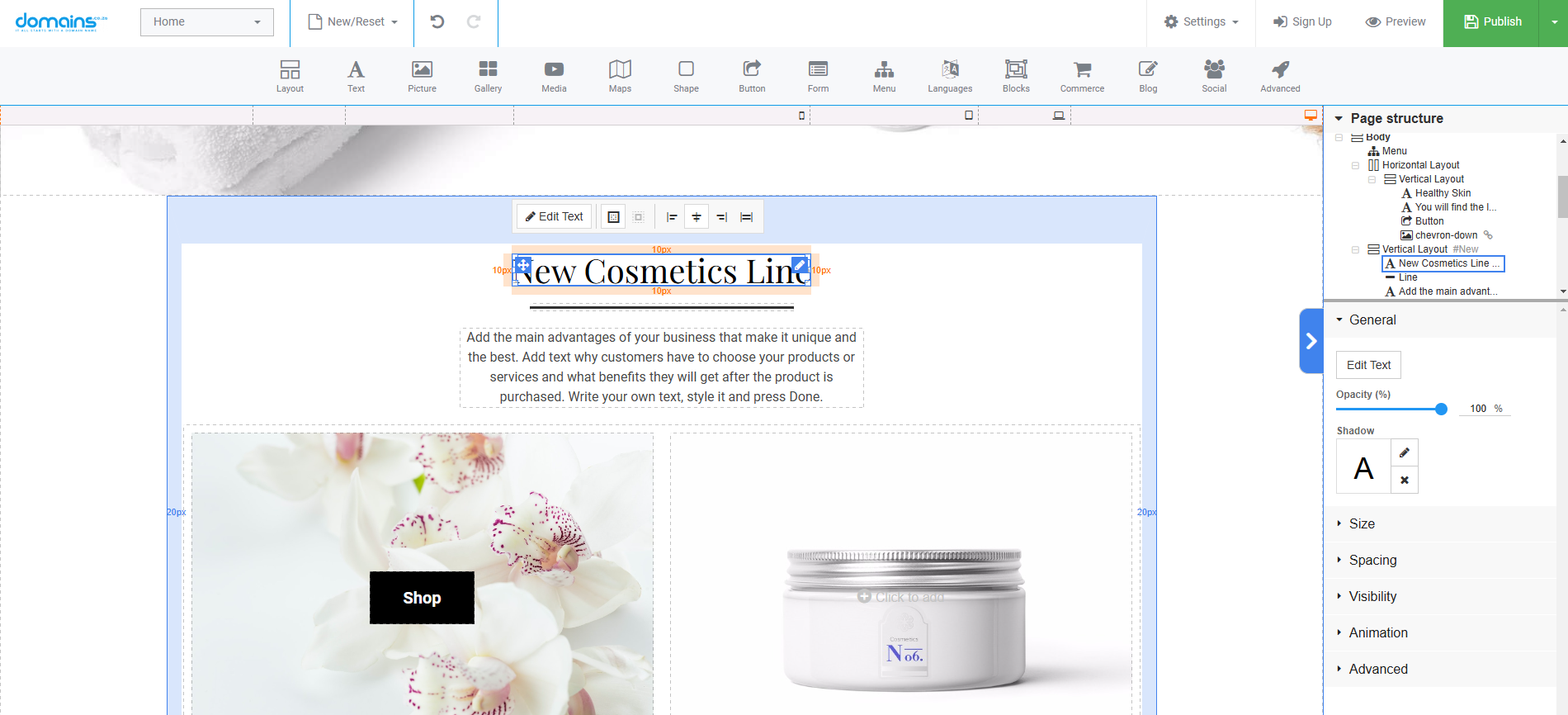Click Edit Text in floating toolbar
This screenshot has height=715, width=1568.
[x=555, y=216]
